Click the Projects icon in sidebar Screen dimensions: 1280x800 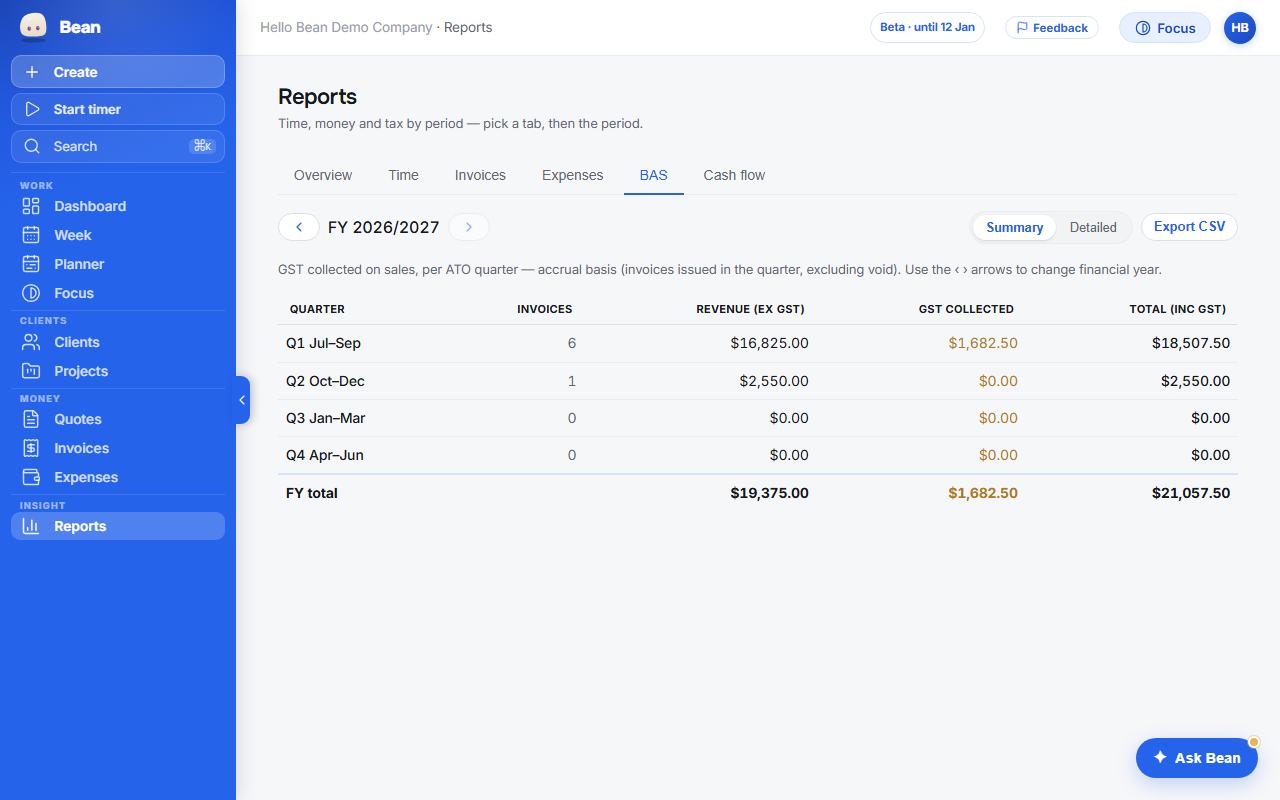(31, 371)
